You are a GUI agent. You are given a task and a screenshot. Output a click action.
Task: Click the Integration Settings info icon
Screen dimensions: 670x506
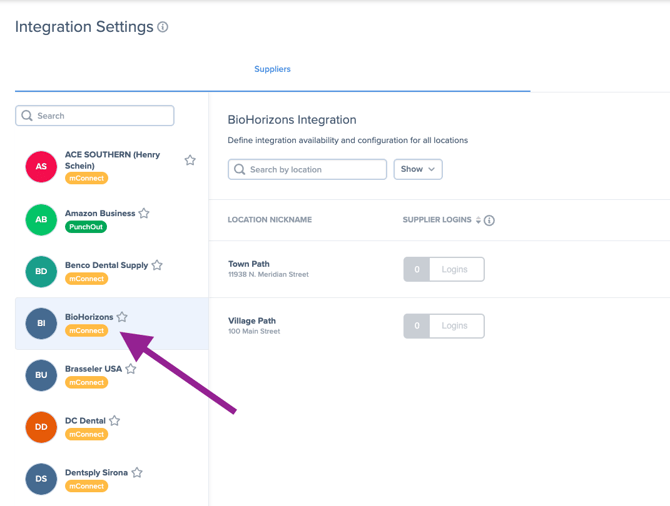pyautogui.click(x=163, y=27)
